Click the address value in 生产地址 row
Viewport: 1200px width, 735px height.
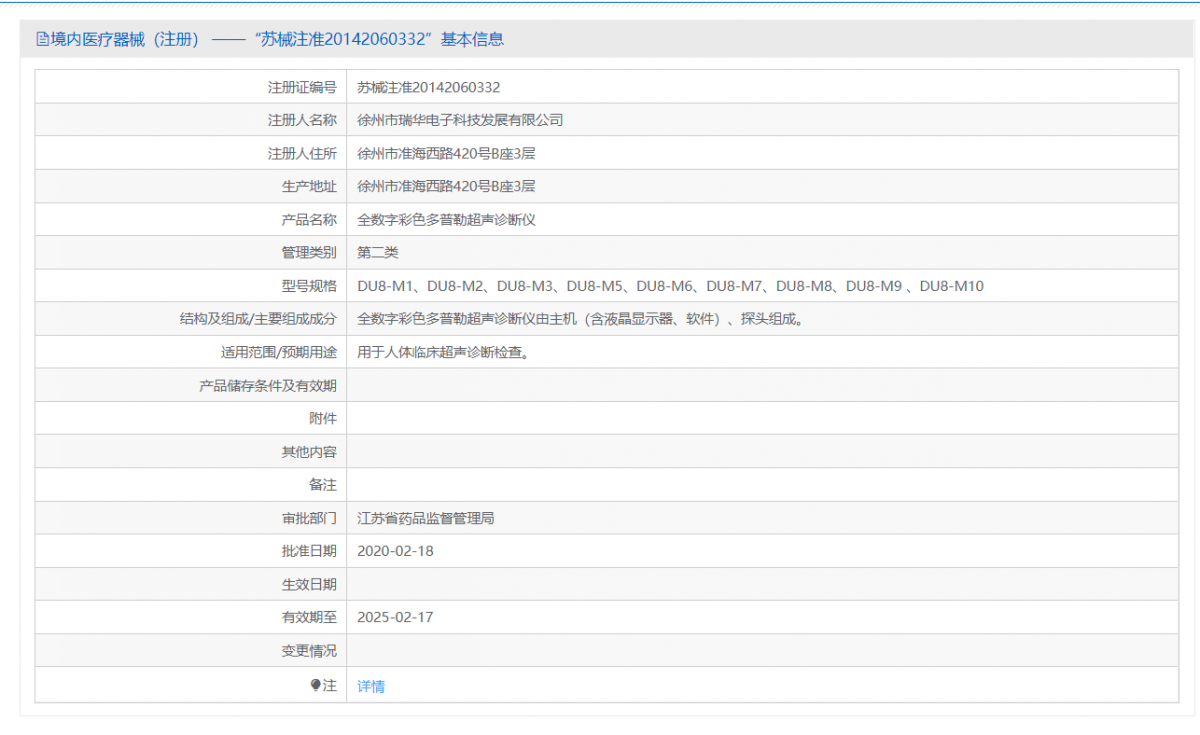click(447, 186)
